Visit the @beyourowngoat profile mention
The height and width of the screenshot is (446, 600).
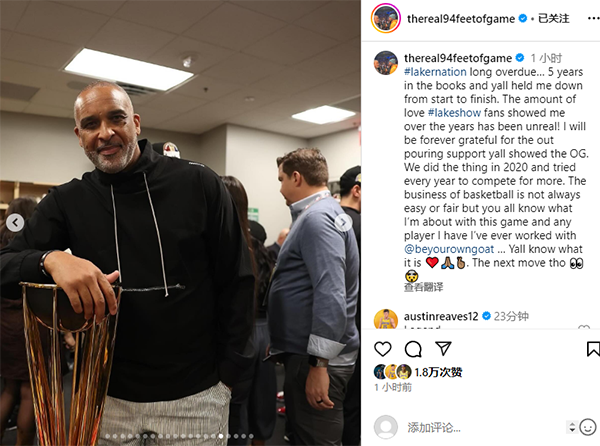pos(449,249)
